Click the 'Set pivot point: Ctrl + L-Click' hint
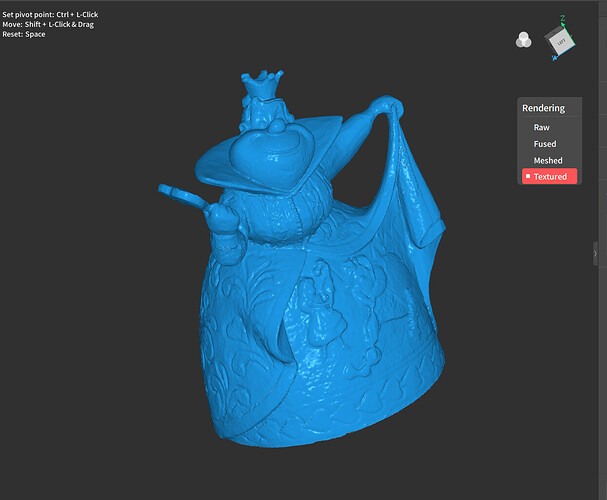 tap(50, 15)
